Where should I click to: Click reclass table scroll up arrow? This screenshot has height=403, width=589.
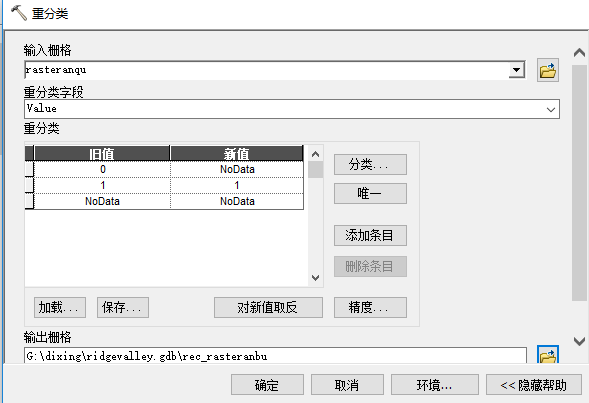[316, 154]
